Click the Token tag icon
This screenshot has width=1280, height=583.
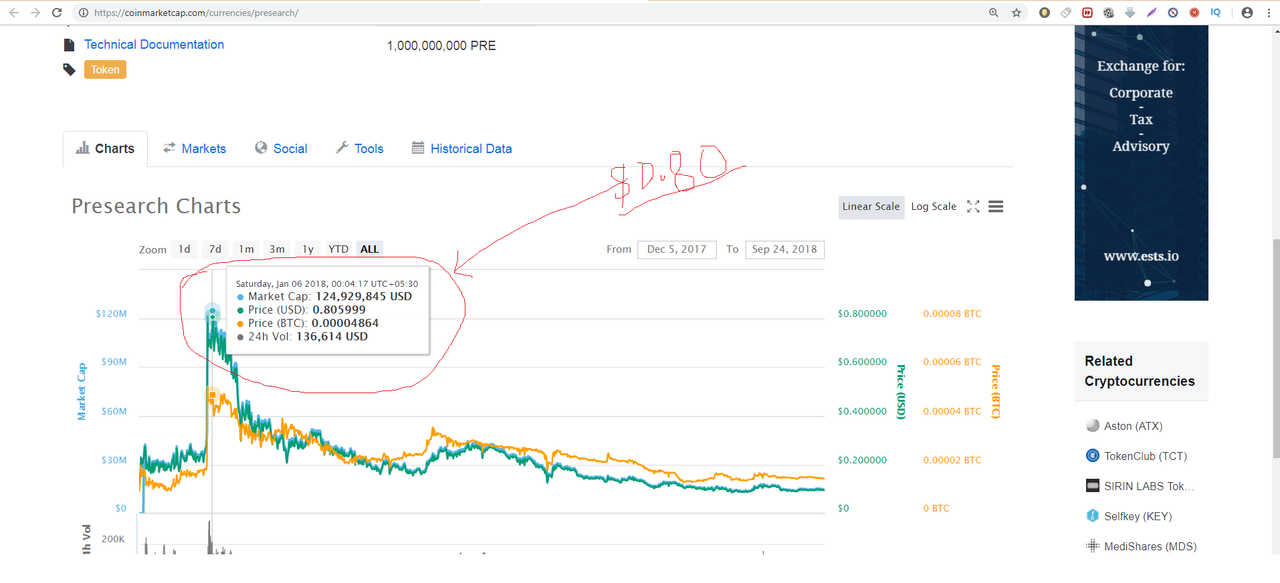coord(69,70)
